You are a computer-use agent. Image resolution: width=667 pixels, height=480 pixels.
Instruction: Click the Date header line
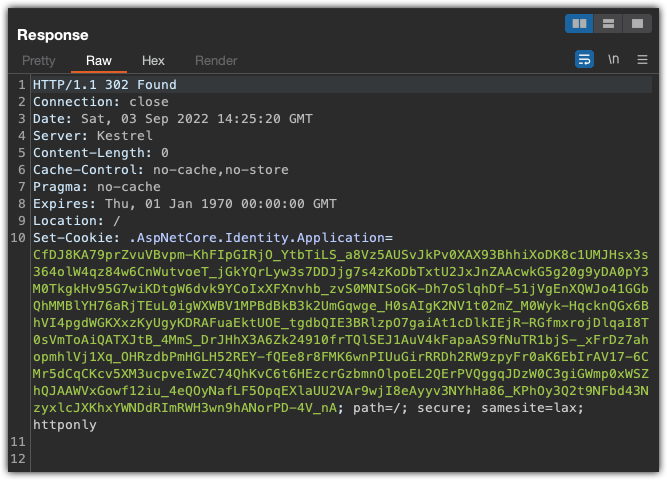[173, 119]
